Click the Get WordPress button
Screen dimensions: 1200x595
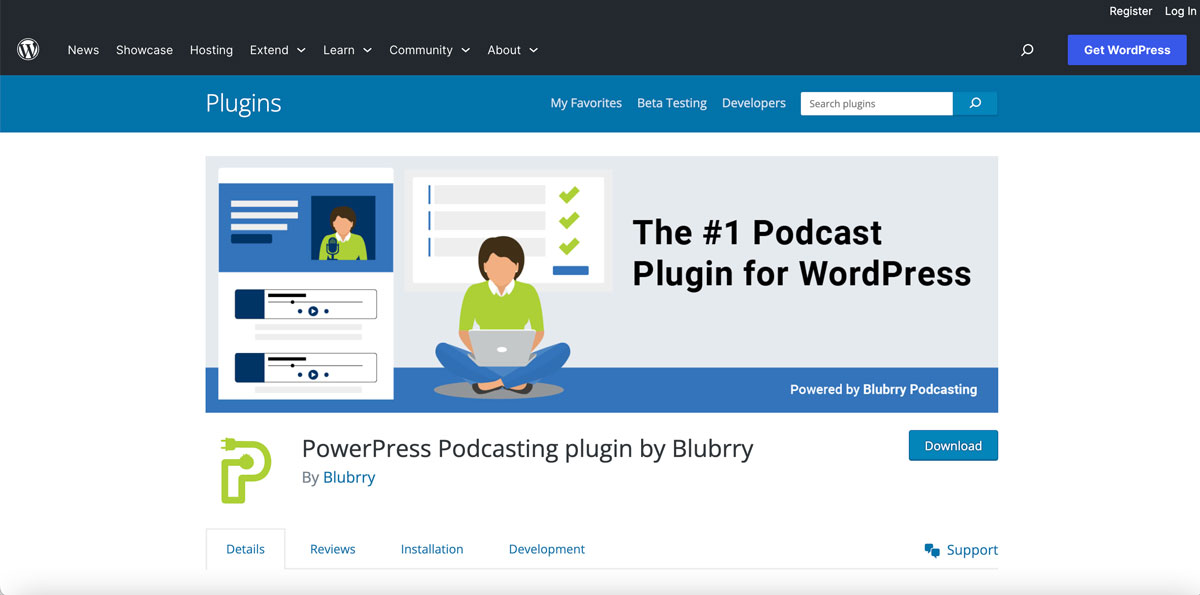click(1127, 49)
